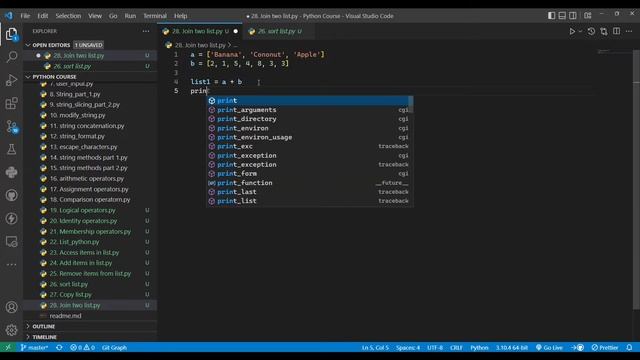
Task: Open the File menu
Action: (25, 16)
